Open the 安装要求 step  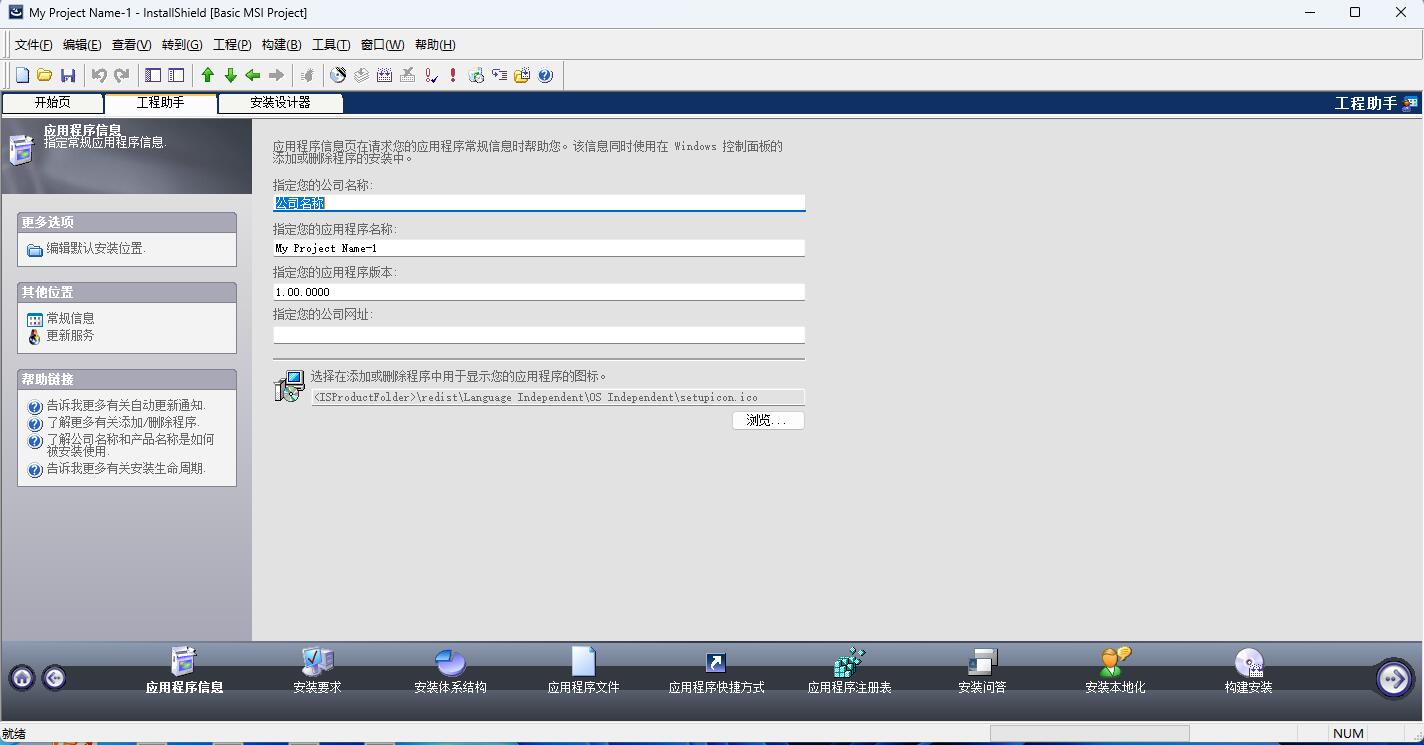point(317,670)
